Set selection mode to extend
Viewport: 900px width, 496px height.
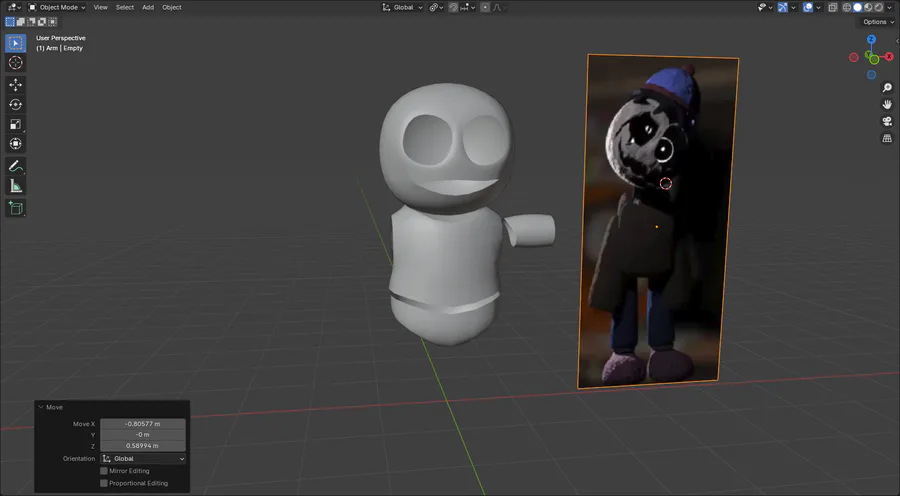click(x=21, y=22)
